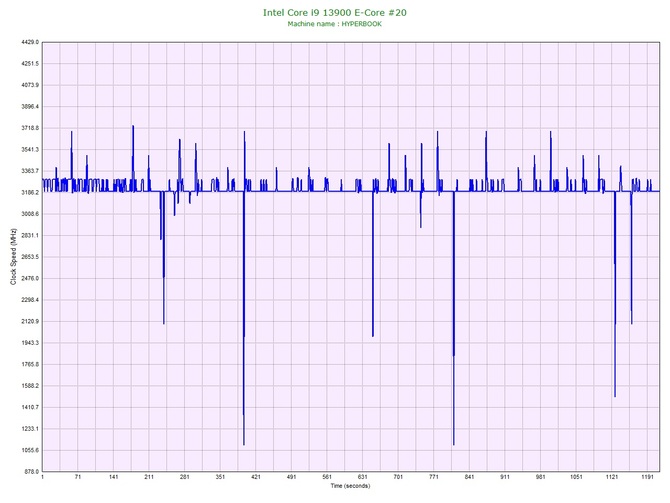Select the 2653.5 y-axis value
Viewport: 670px width, 503px height.
coord(30,257)
